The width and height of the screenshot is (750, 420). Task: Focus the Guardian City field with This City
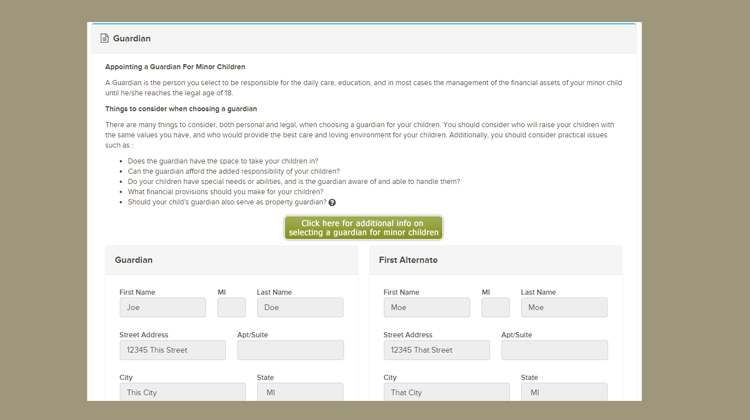click(182, 392)
